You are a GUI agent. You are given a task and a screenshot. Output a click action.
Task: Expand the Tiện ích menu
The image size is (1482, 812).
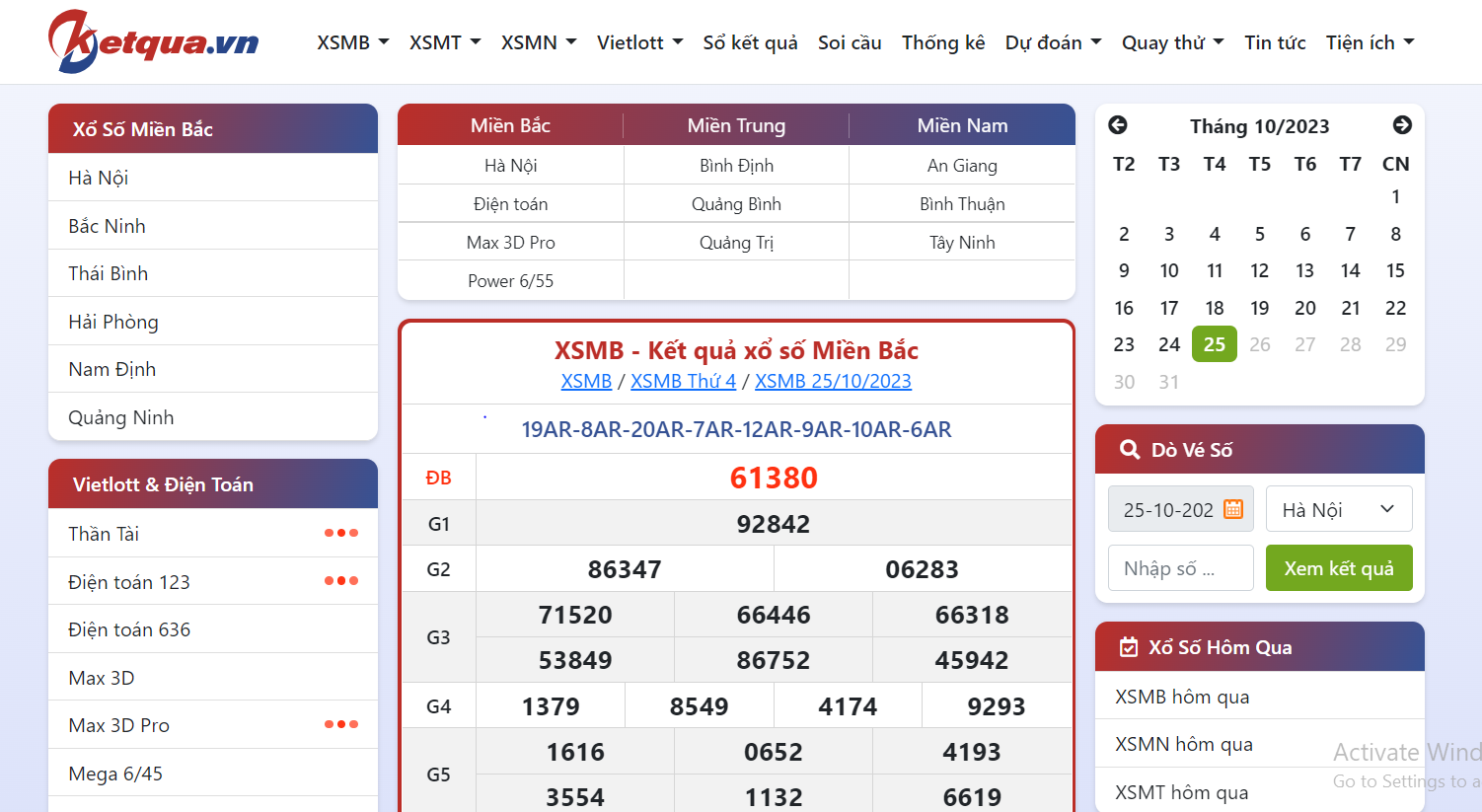(x=1370, y=42)
